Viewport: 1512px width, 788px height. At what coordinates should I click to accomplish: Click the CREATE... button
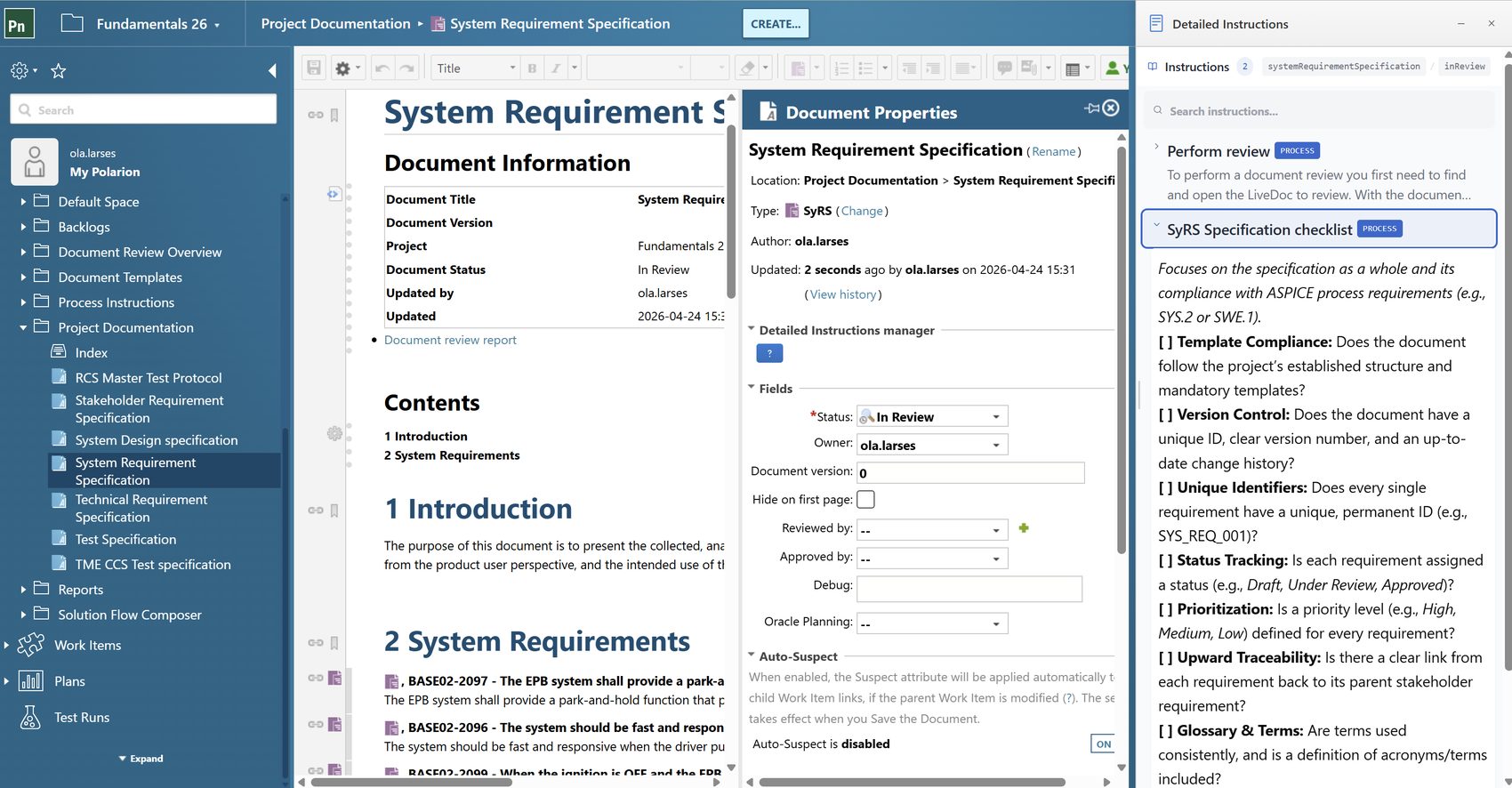point(776,24)
